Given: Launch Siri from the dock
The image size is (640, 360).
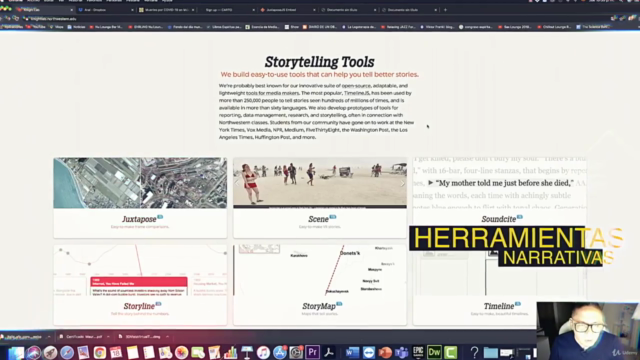Looking at the screenshot, I should 34,353.
